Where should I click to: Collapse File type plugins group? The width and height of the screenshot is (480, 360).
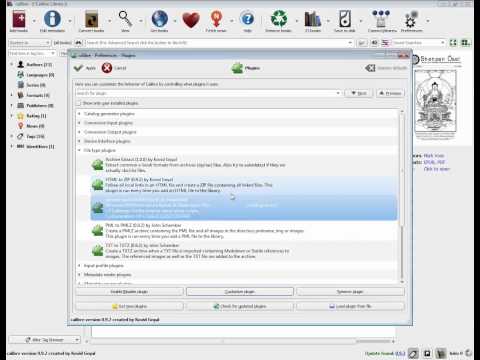click(x=80, y=150)
